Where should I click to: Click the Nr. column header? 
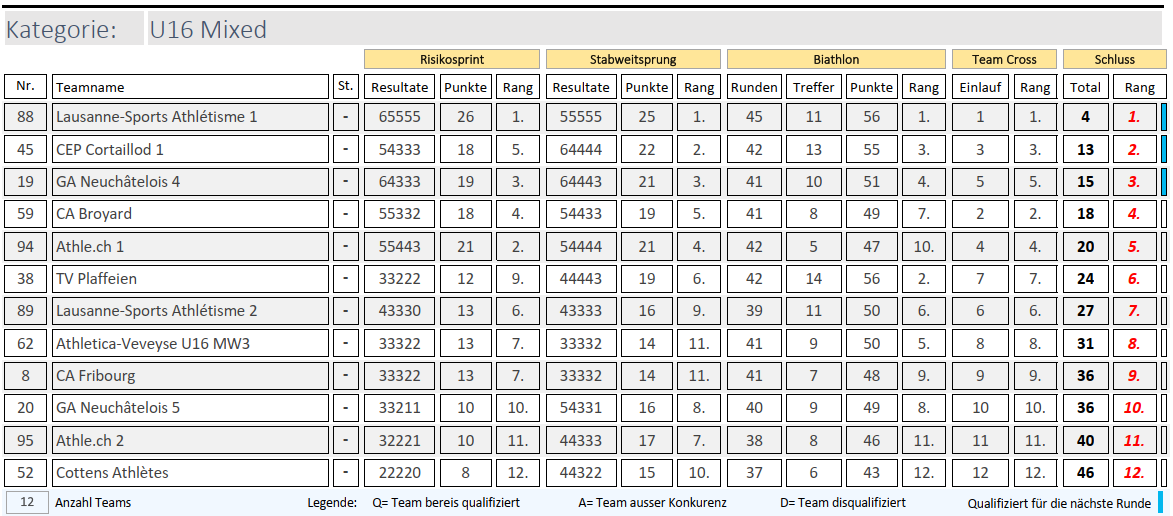26,87
